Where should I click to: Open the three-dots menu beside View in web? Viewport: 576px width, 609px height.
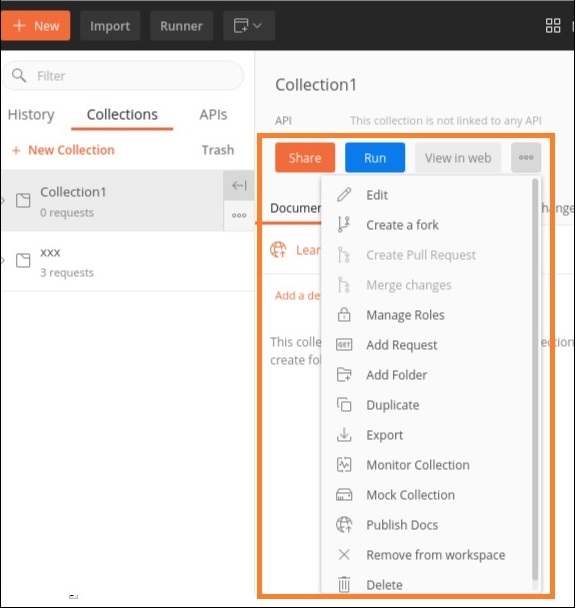526,158
